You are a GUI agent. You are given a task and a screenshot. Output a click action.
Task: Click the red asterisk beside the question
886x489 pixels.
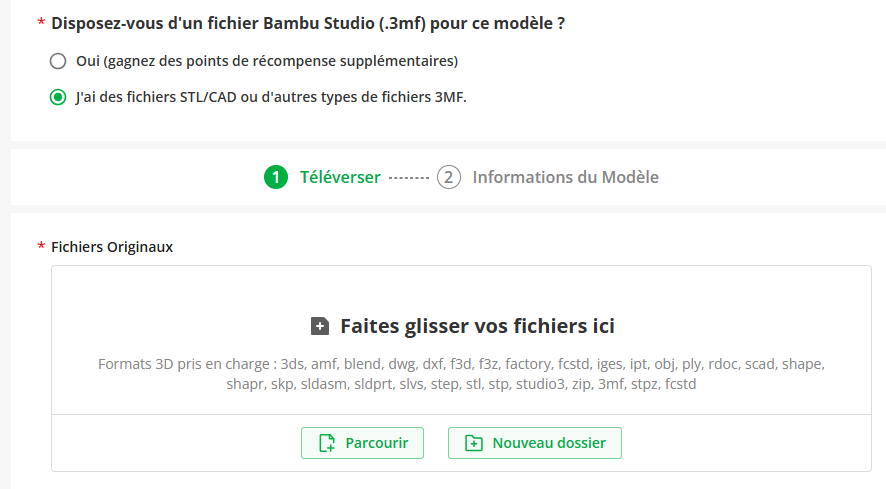click(41, 22)
